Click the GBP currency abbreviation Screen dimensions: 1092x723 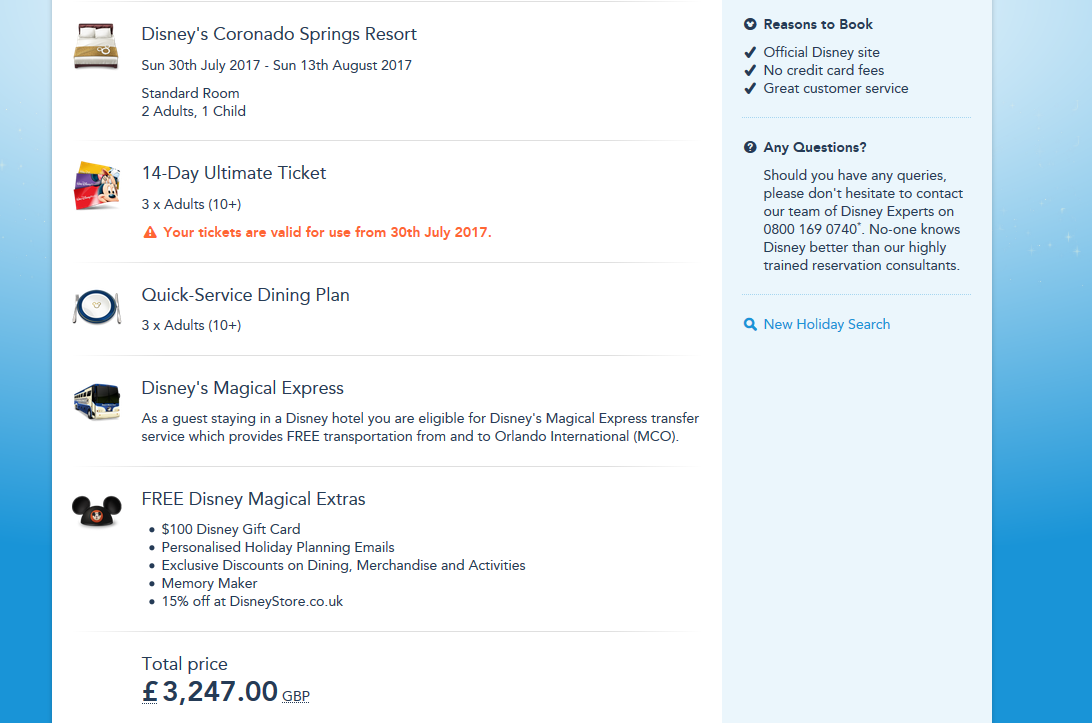click(x=295, y=696)
